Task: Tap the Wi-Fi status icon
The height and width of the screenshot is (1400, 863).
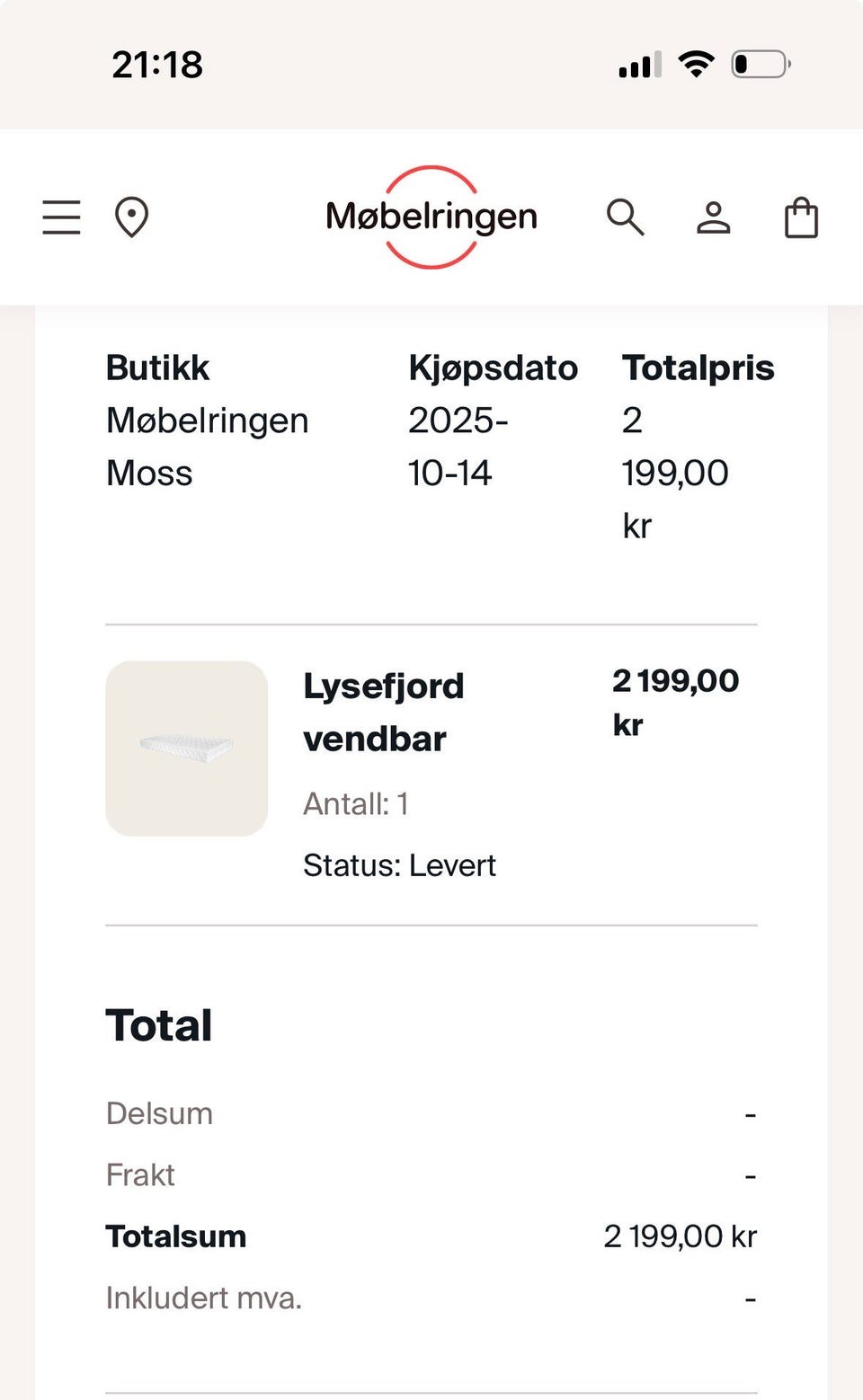Action: [696, 65]
